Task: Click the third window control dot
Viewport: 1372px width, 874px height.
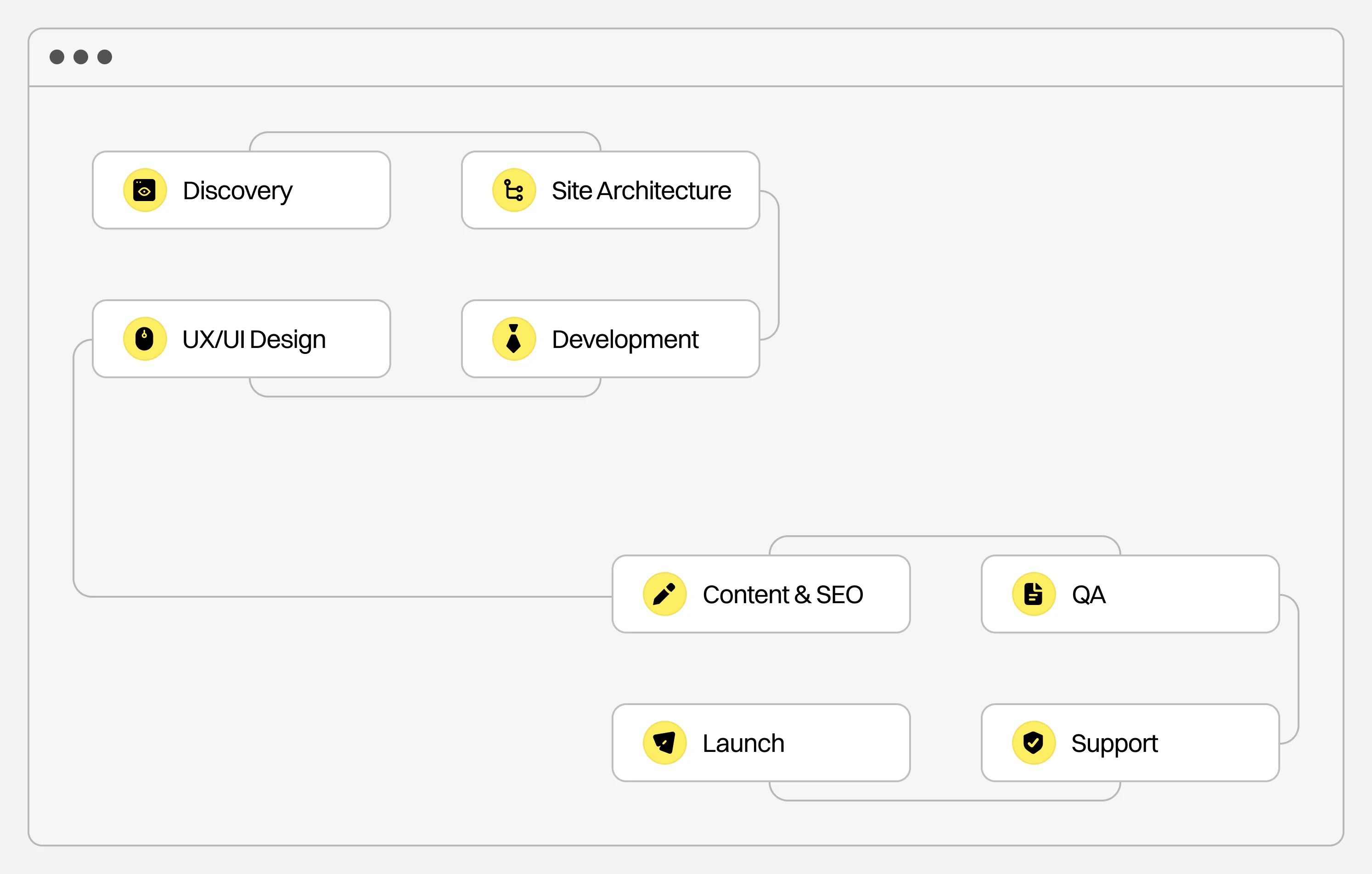Action: coord(105,57)
